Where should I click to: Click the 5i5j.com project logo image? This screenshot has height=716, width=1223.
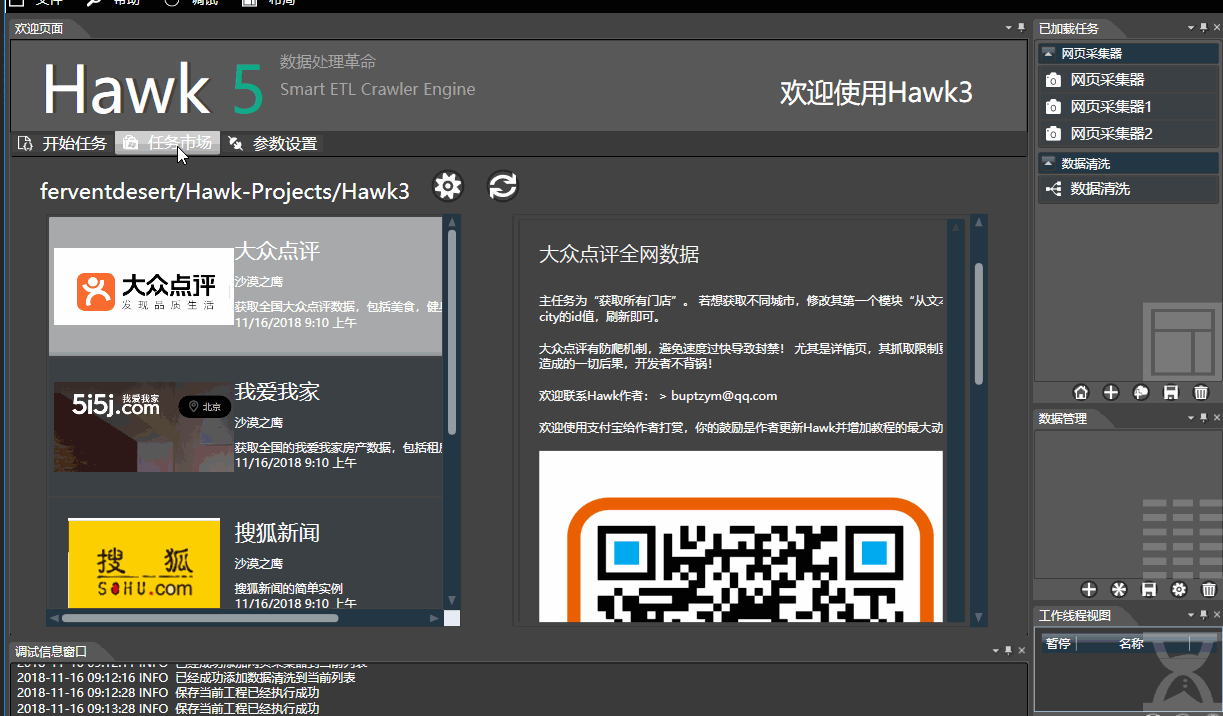coord(144,427)
